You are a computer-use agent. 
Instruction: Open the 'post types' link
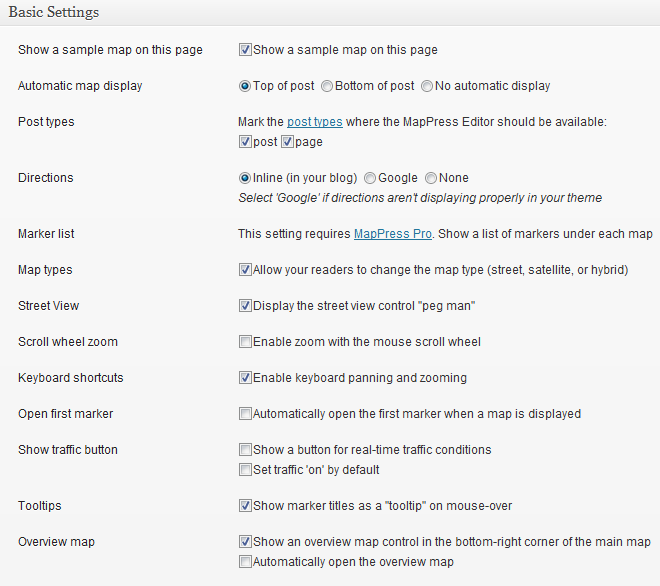click(x=315, y=122)
